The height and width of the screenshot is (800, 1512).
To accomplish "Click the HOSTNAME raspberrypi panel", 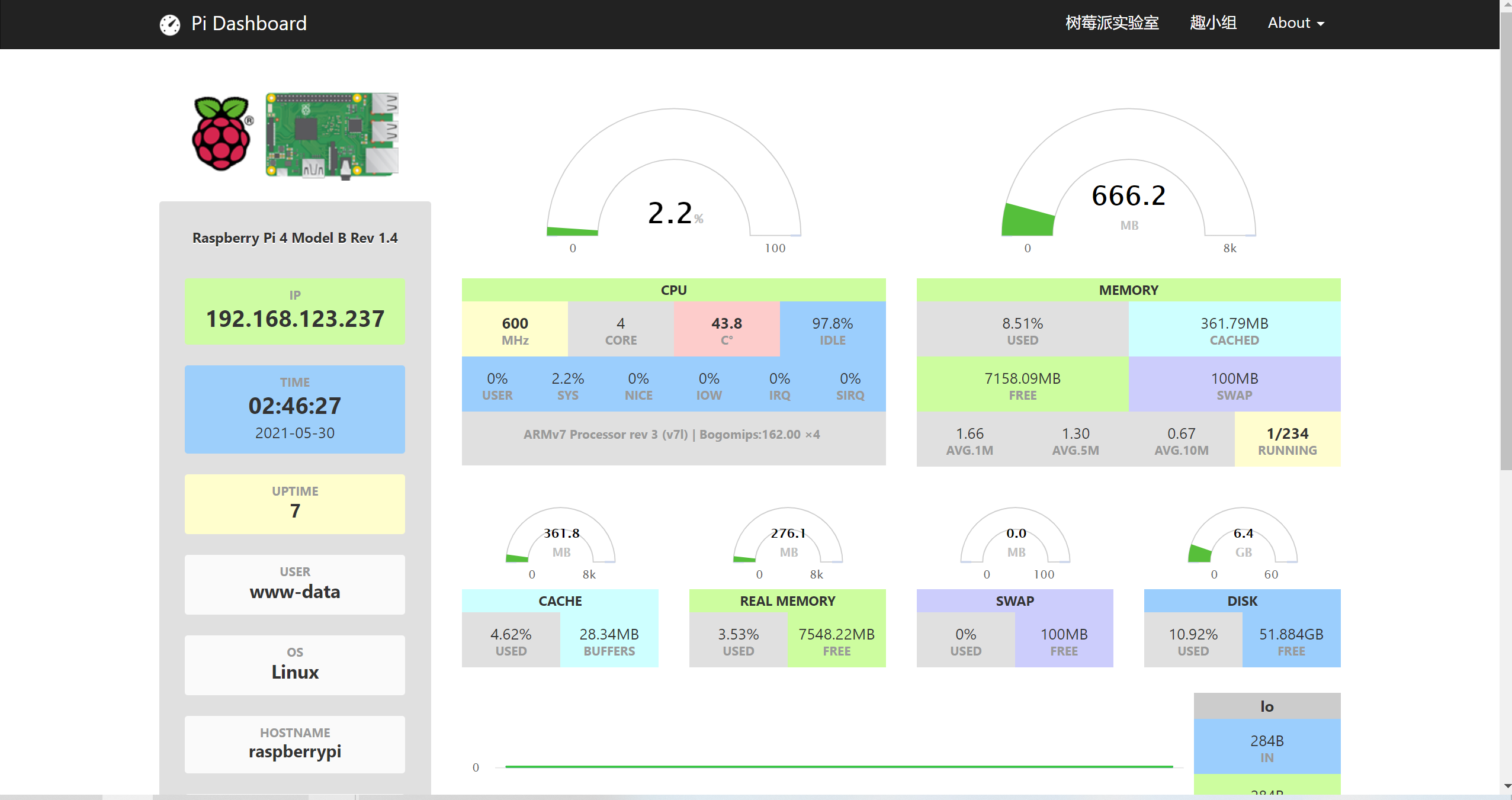I will pyautogui.click(x=294, y=744).
